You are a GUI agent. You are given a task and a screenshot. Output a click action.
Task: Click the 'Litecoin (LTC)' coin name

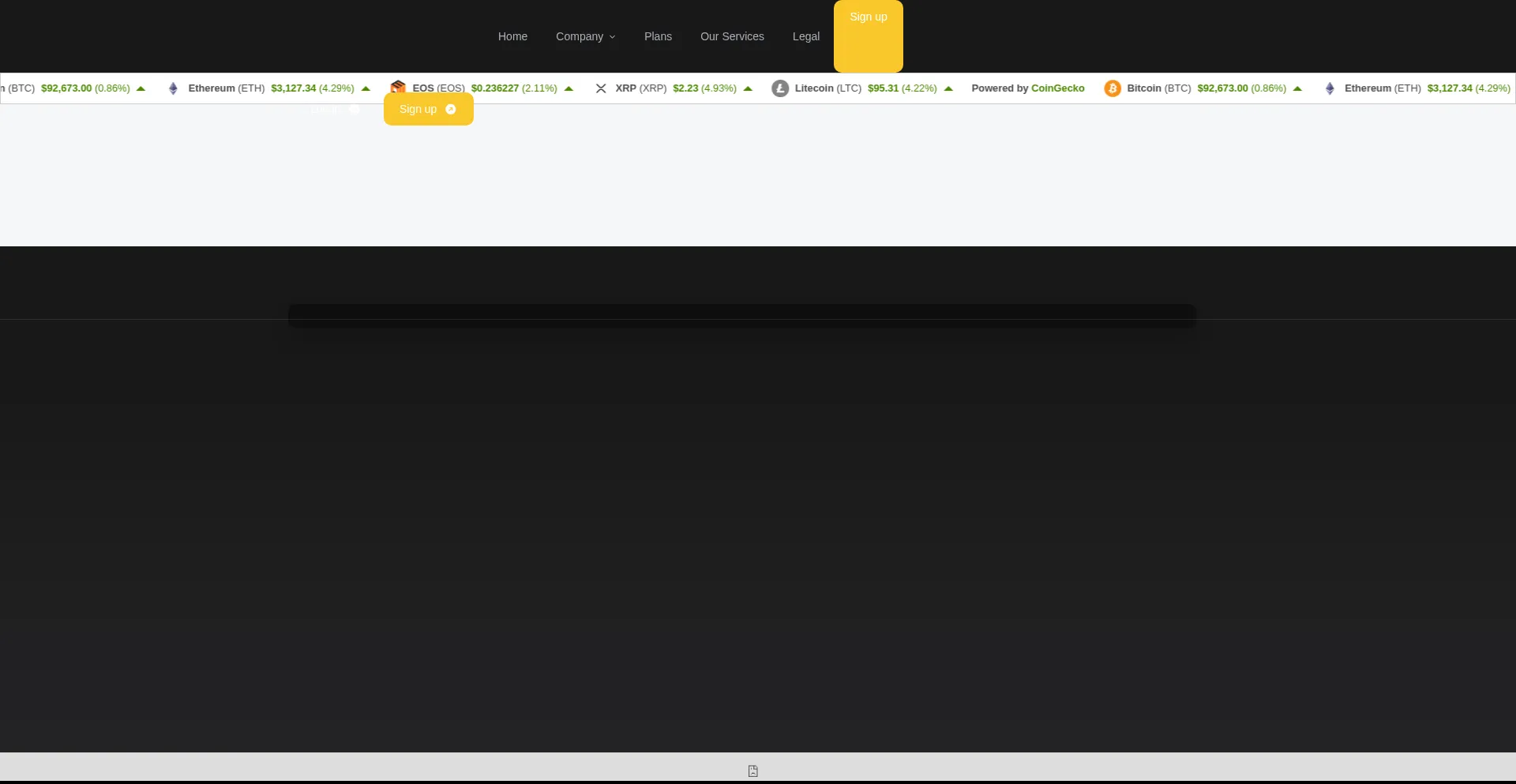(828, 88)
